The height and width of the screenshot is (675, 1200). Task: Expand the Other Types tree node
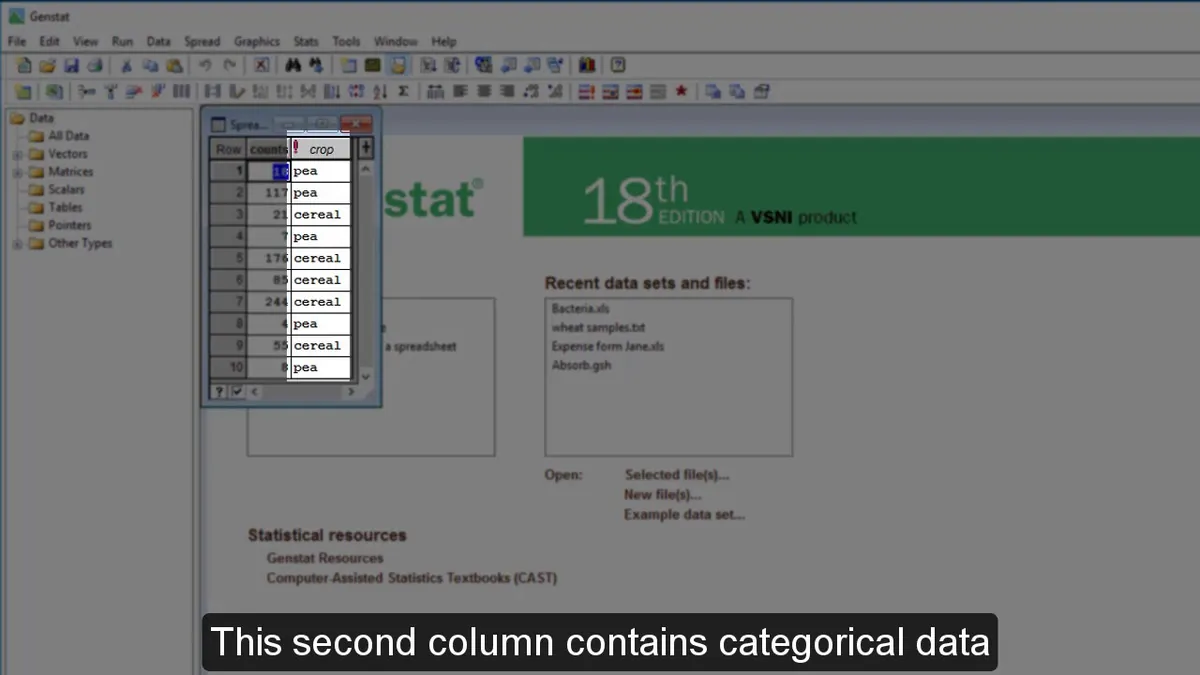coord(17,244)
